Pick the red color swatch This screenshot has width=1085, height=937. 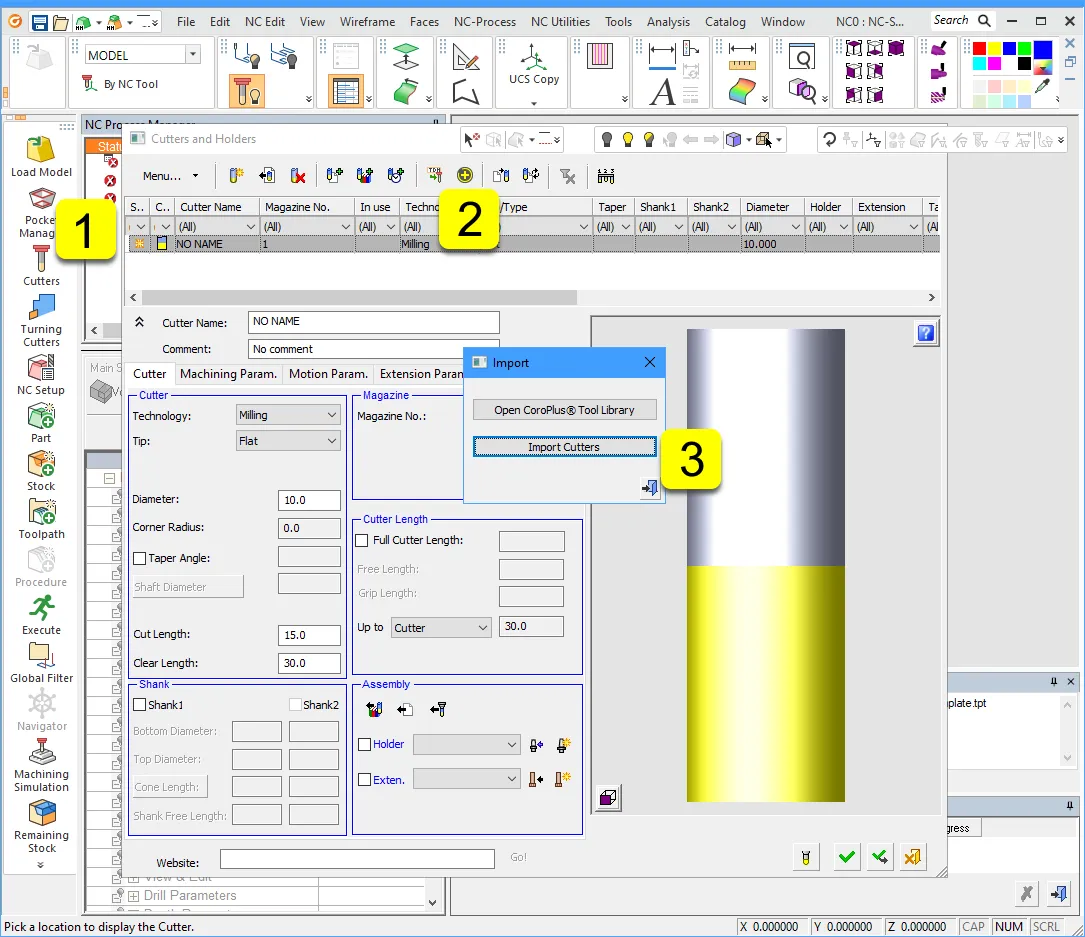980,49
